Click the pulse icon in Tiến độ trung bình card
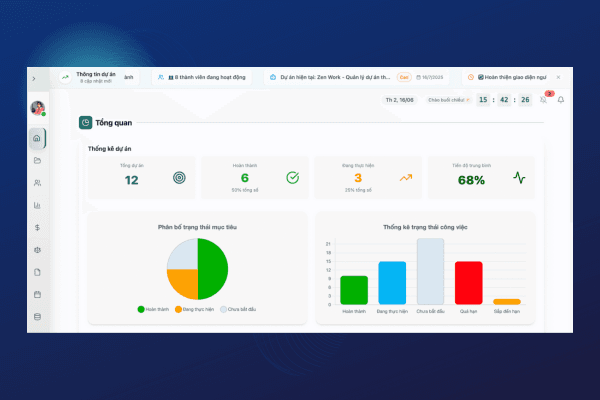 pyautogui.click(x=519, y=178)
